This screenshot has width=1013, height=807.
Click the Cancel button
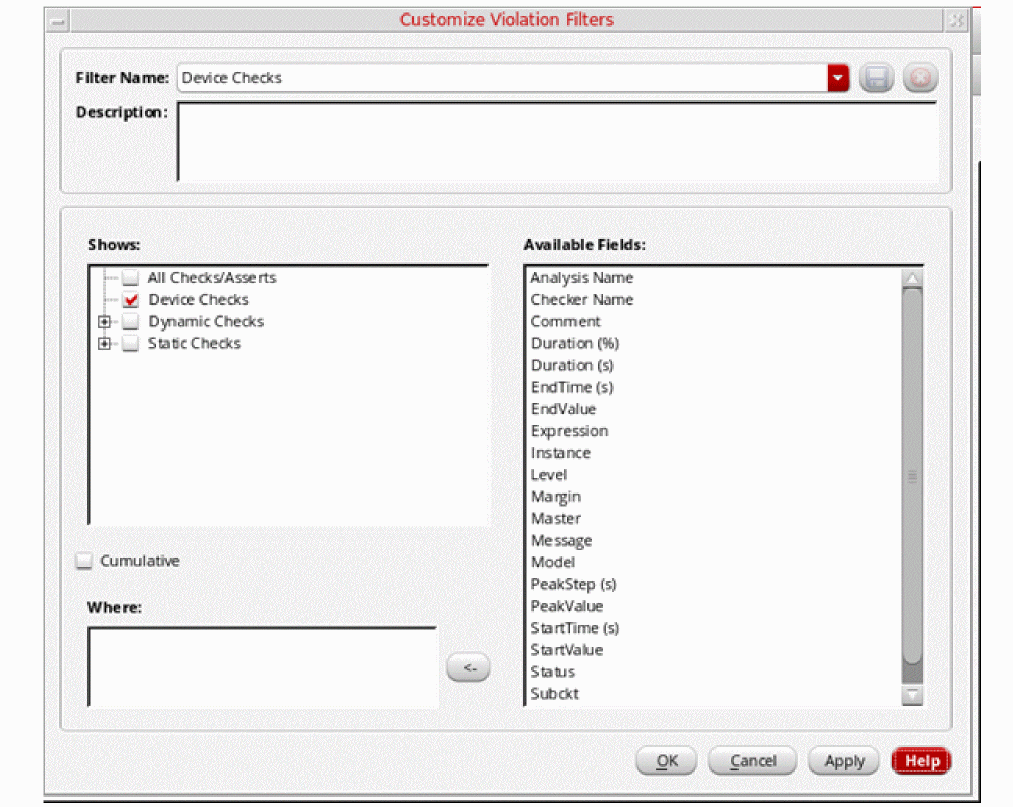[x=752, y=761]
